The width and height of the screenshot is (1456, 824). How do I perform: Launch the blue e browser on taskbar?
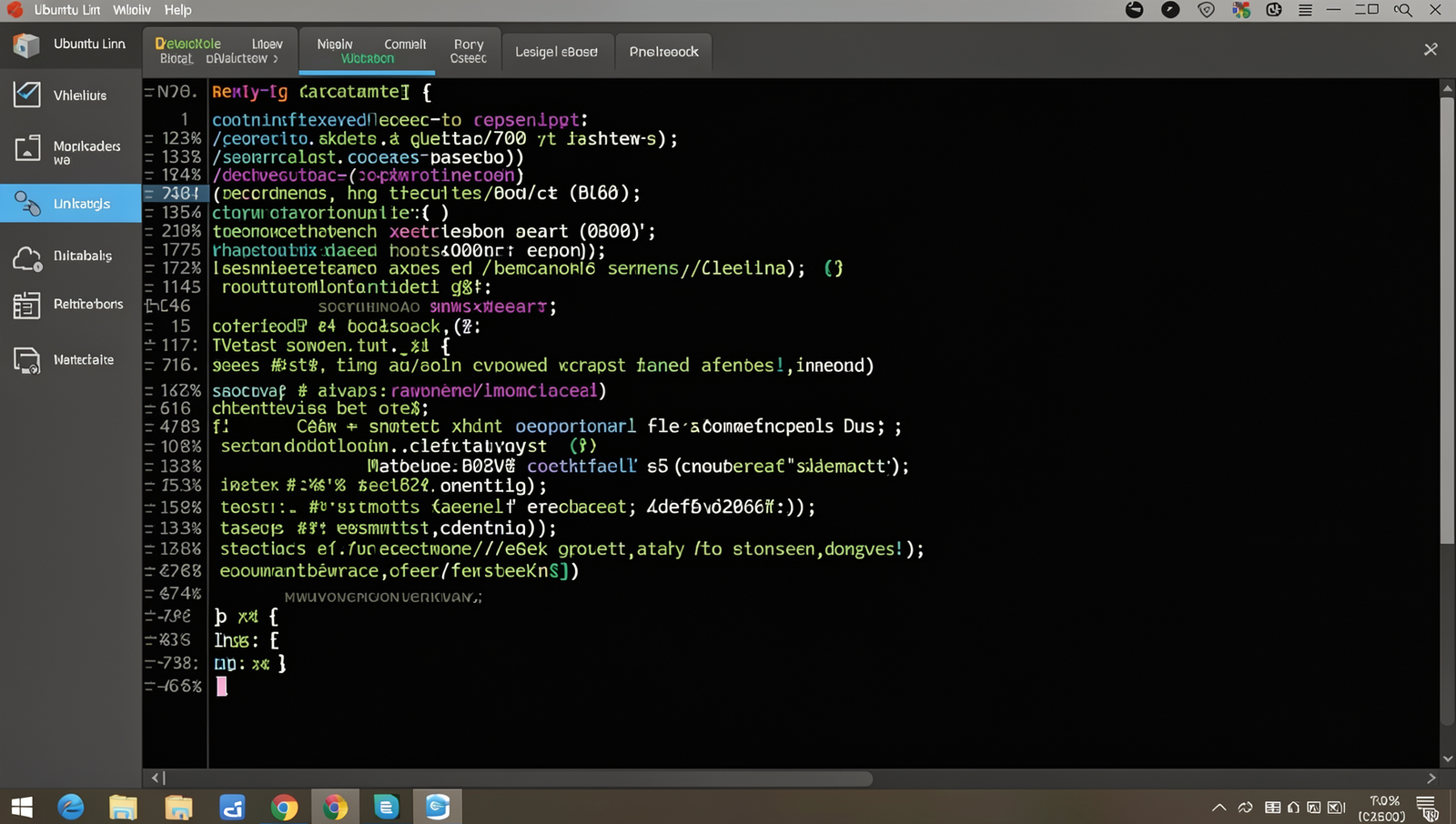(71, 807)
